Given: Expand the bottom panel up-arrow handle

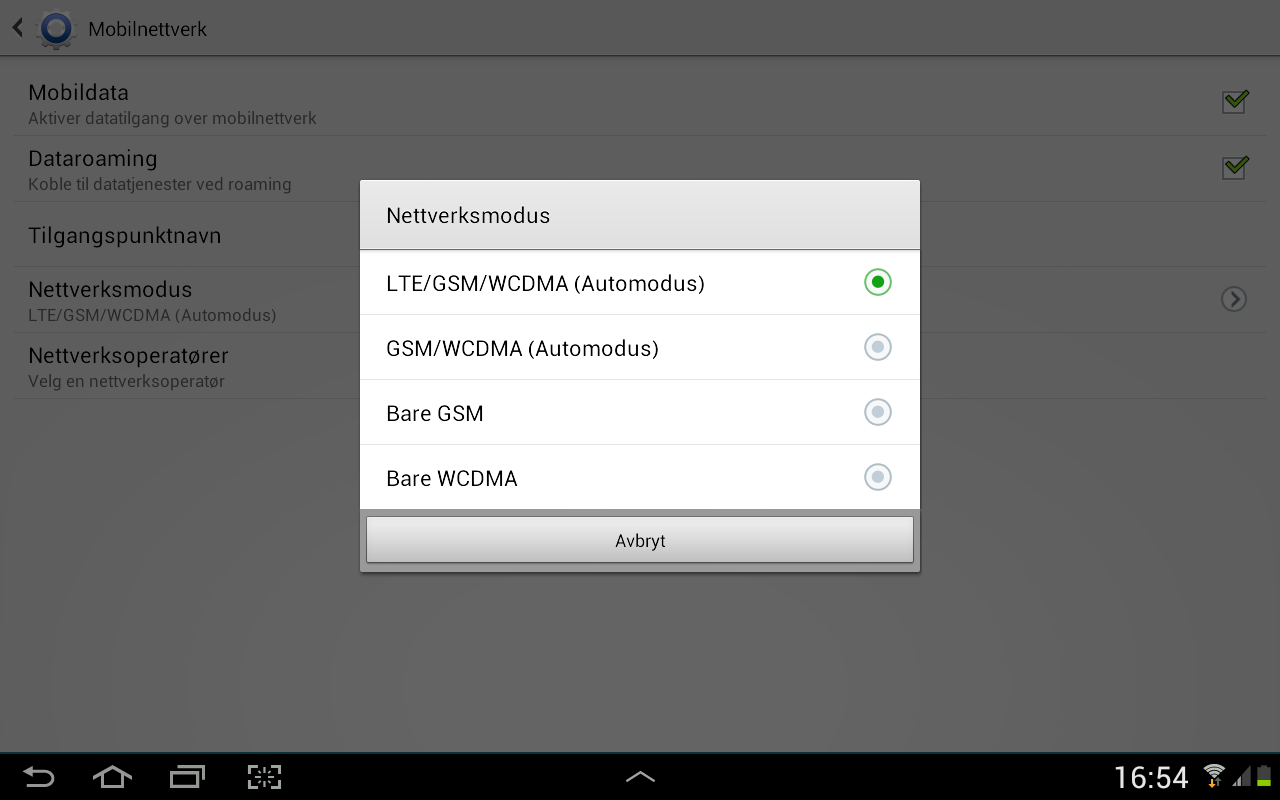Looking at the screenshot, I should [x=640, y=776].
